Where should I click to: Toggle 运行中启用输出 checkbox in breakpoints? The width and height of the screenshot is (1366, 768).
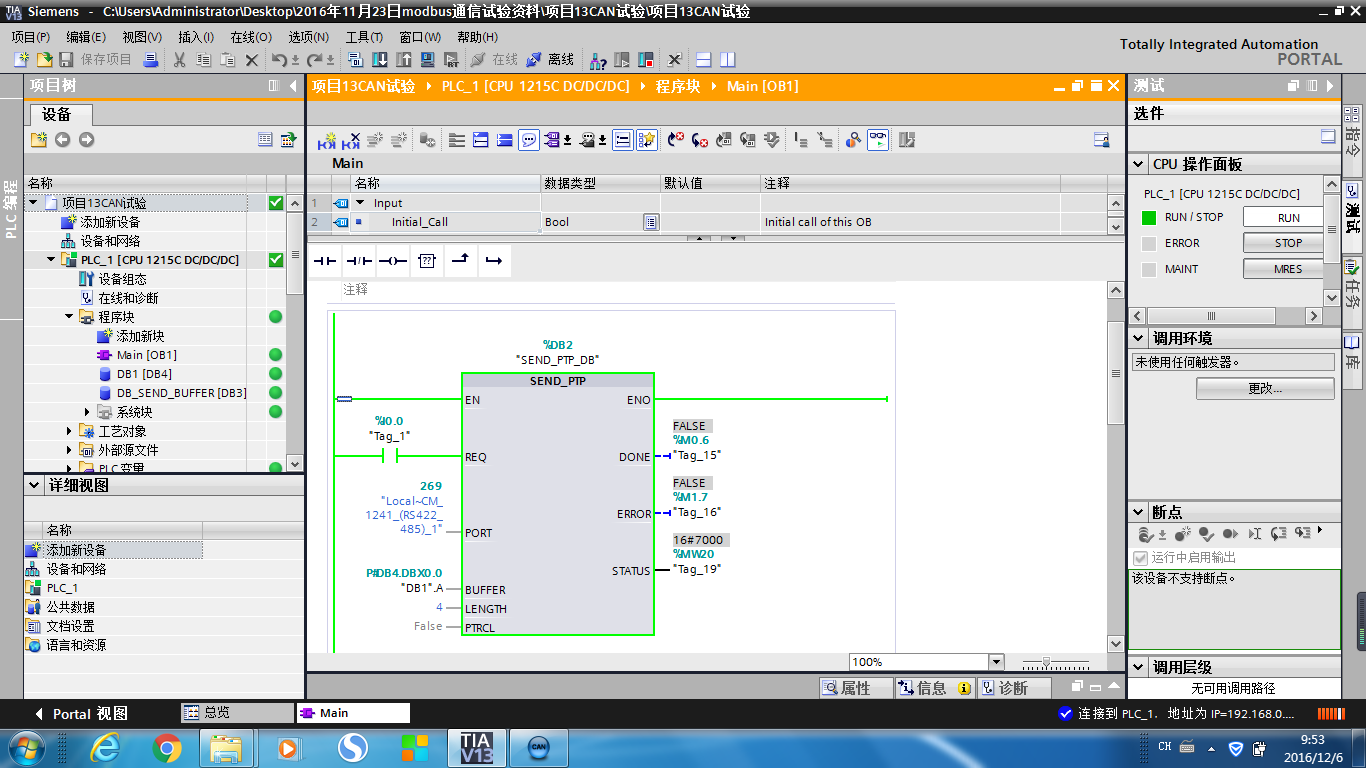coord(1140,557)
